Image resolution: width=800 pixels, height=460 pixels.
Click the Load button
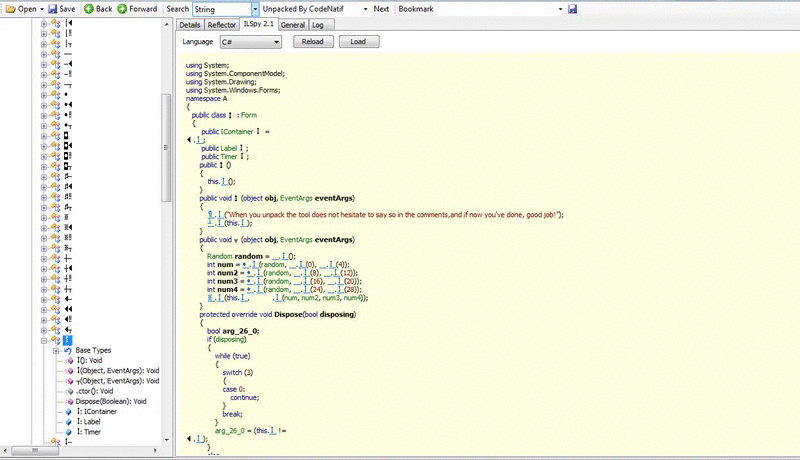click(358, 42)
